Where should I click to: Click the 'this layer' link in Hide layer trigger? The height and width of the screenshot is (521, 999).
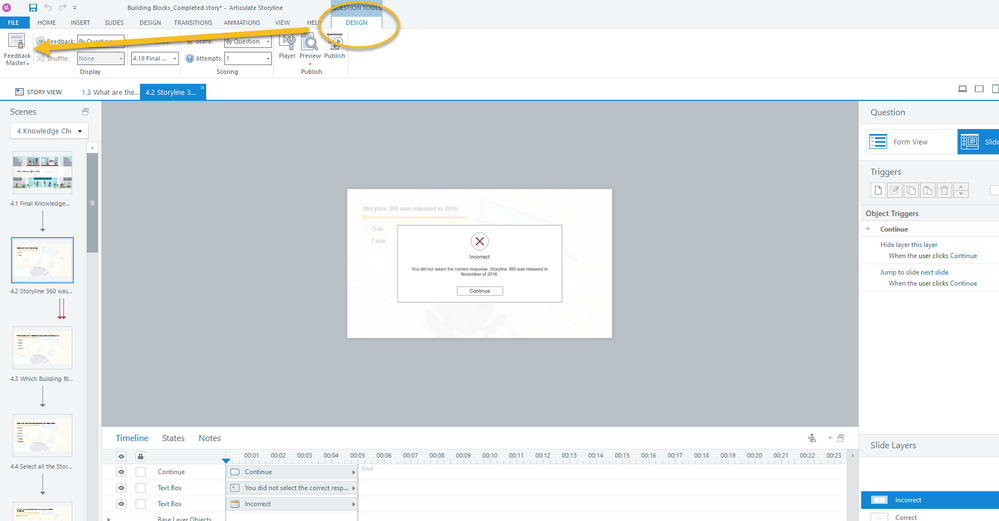pyautogui.click(x=924, y=245)
